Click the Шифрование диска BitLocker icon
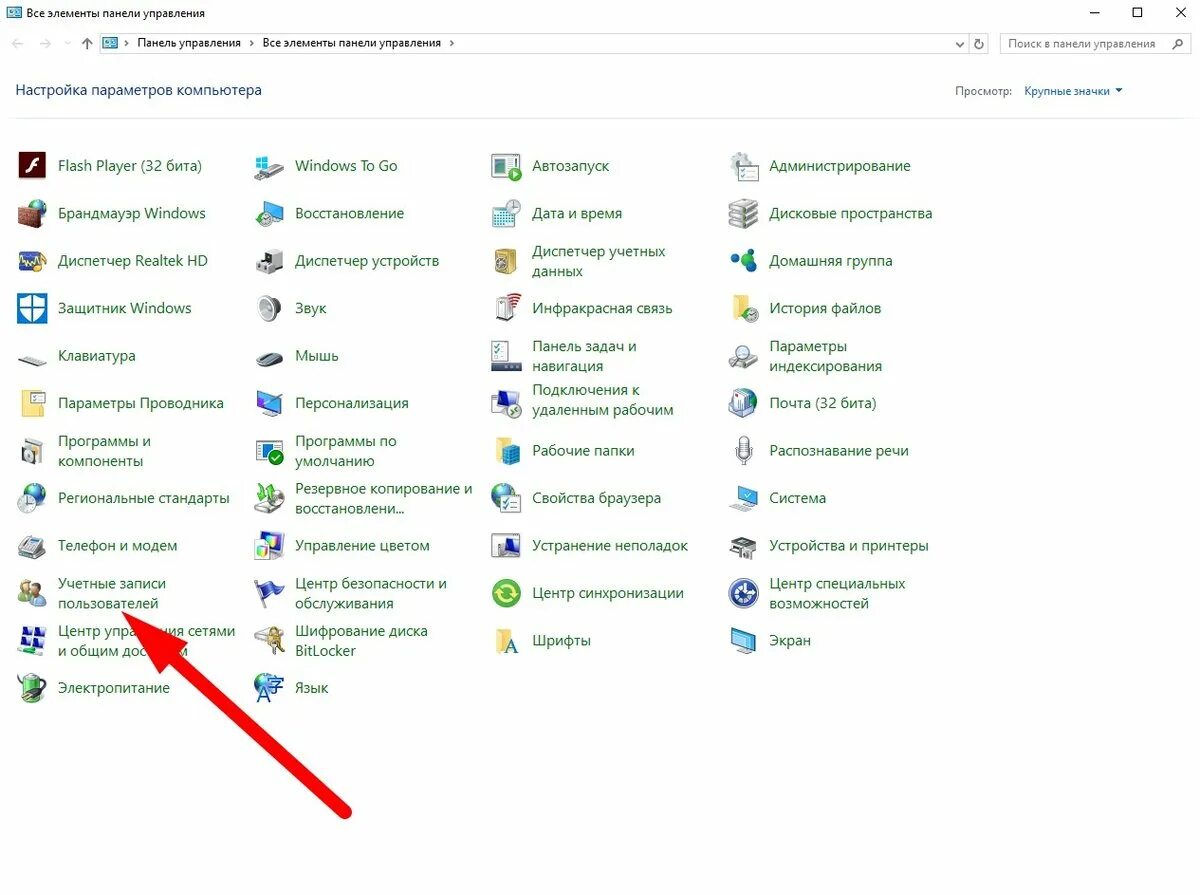Image resolution: width=1200 pixels, height=895 pixels. point(269,641)
